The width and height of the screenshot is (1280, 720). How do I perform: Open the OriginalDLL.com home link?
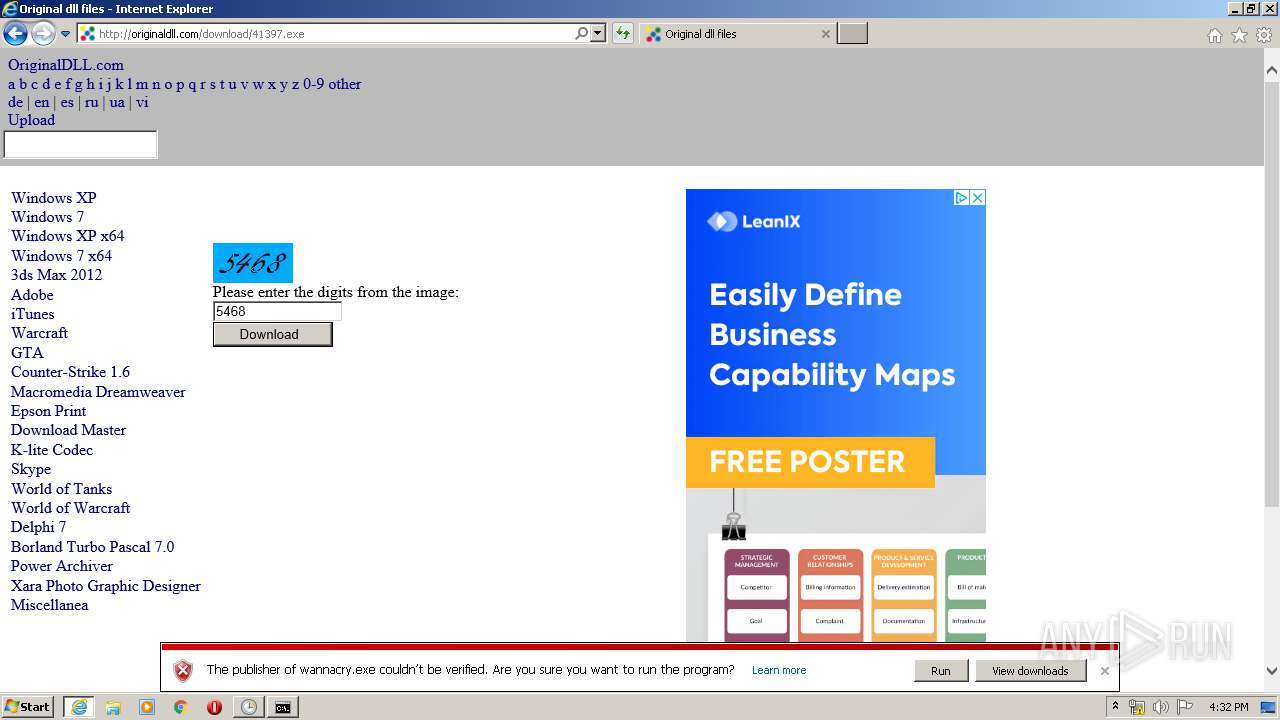pos(66,65)
